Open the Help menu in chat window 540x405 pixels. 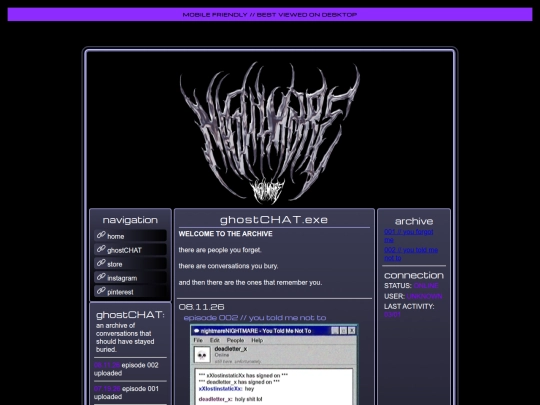[x=257, y=340]
